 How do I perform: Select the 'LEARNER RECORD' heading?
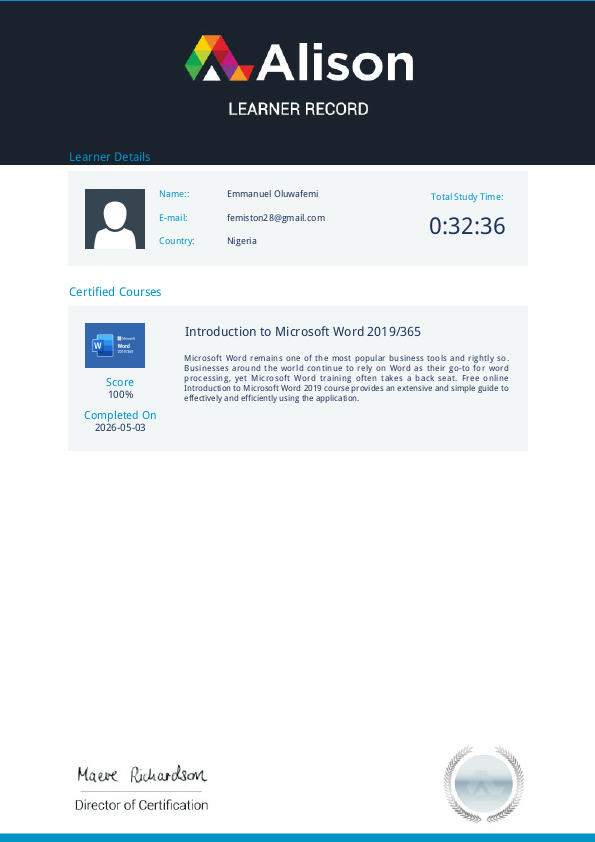[x=298, y=109]
